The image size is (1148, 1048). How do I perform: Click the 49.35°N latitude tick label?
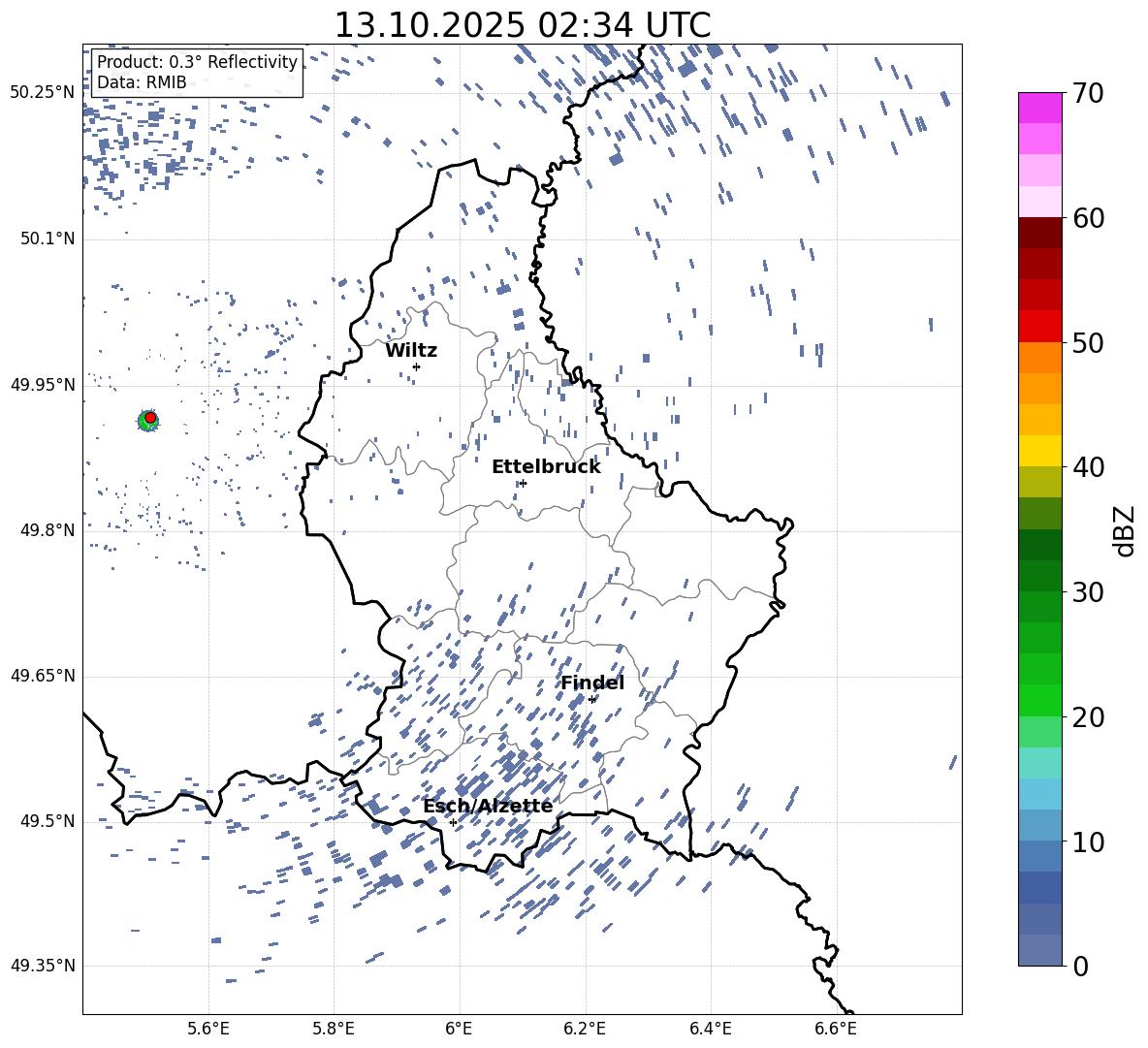[x=42, y=966]
